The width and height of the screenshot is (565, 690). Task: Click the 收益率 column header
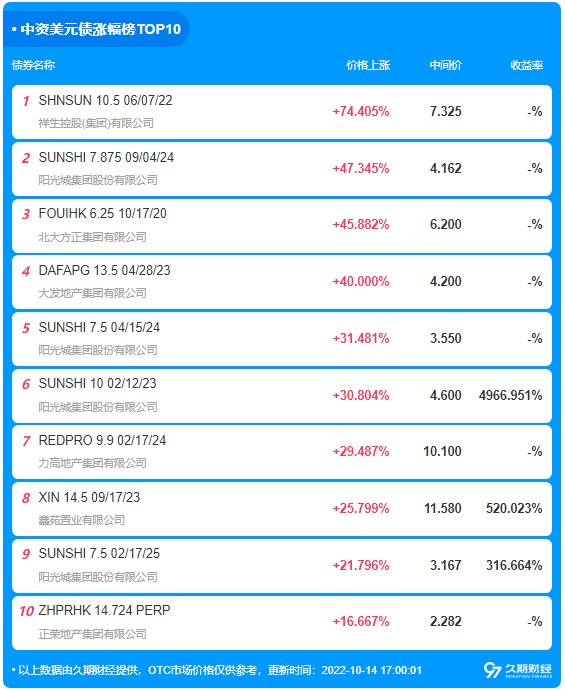click(526, 65)
